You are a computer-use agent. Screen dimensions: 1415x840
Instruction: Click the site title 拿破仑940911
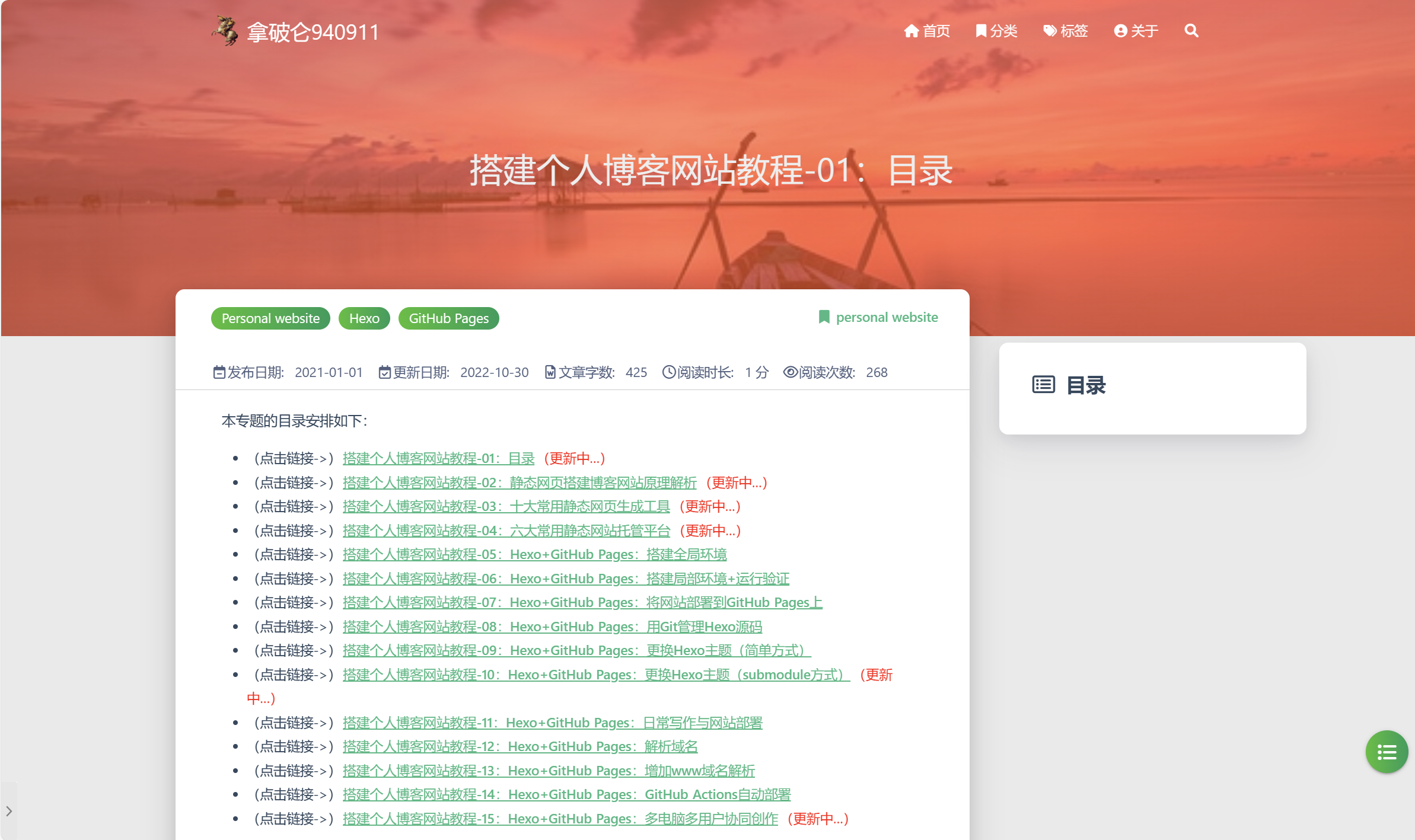313,32
